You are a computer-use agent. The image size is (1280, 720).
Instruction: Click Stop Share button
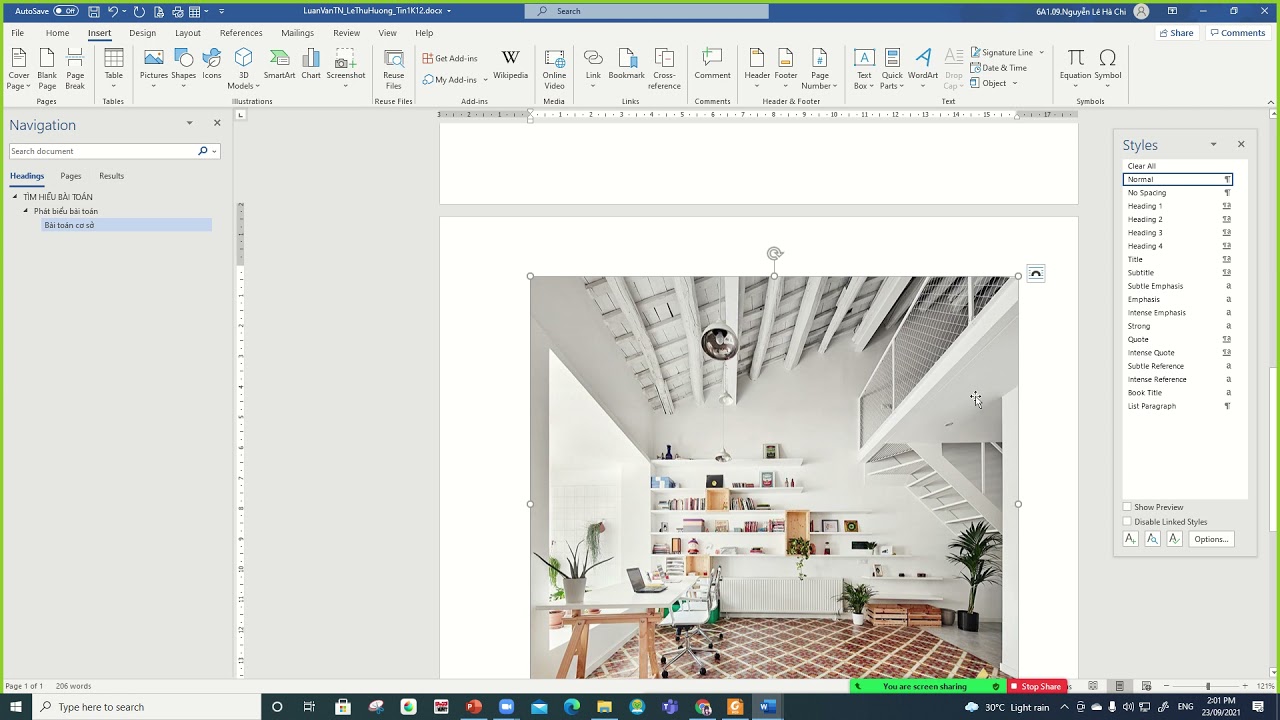coord(1036,686)
